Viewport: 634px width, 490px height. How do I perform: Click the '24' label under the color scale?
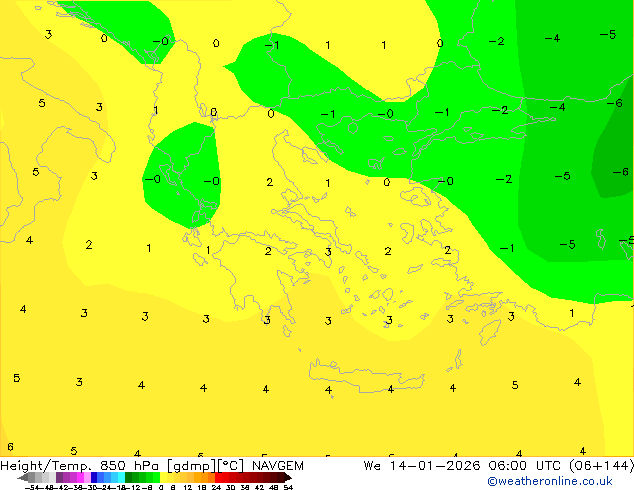click(216, 487)
